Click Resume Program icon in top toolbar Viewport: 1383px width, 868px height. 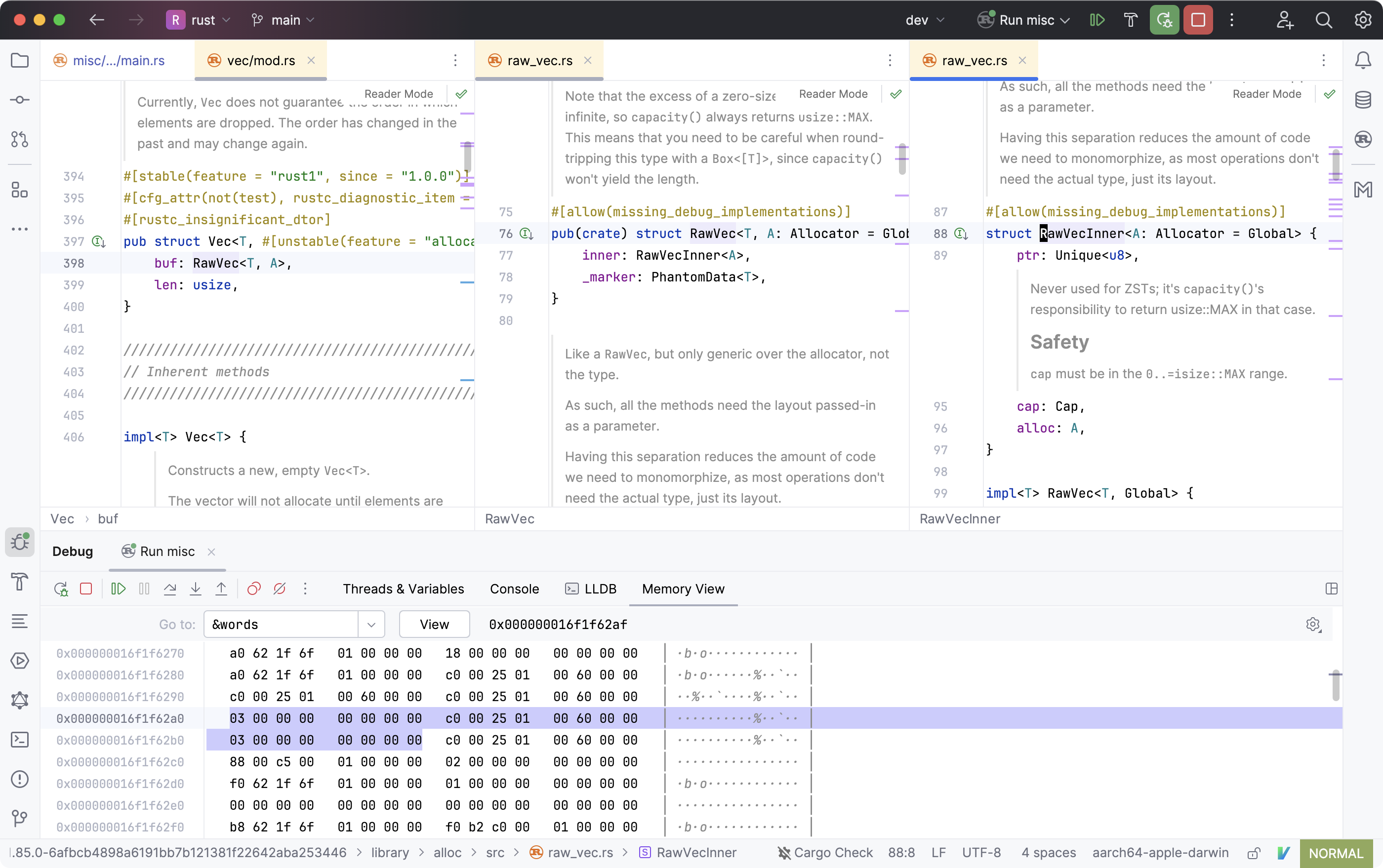pos(1097,20)
